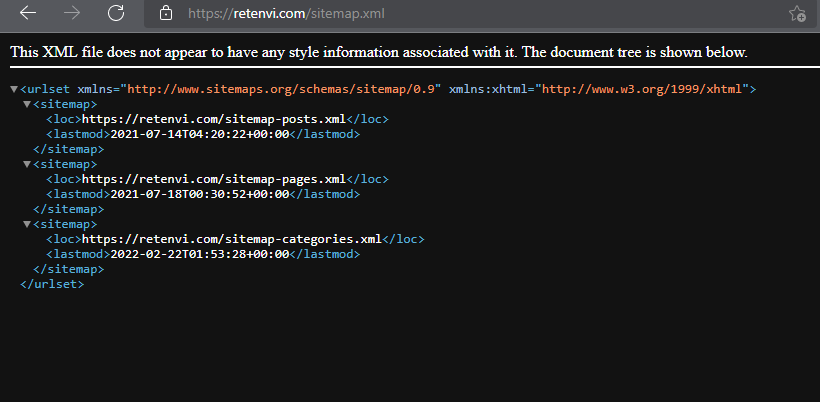Click the lastmod value 2021-07-18T00:30:52
The height and width of the screenshot is (402, 820).
click(199, 194)
